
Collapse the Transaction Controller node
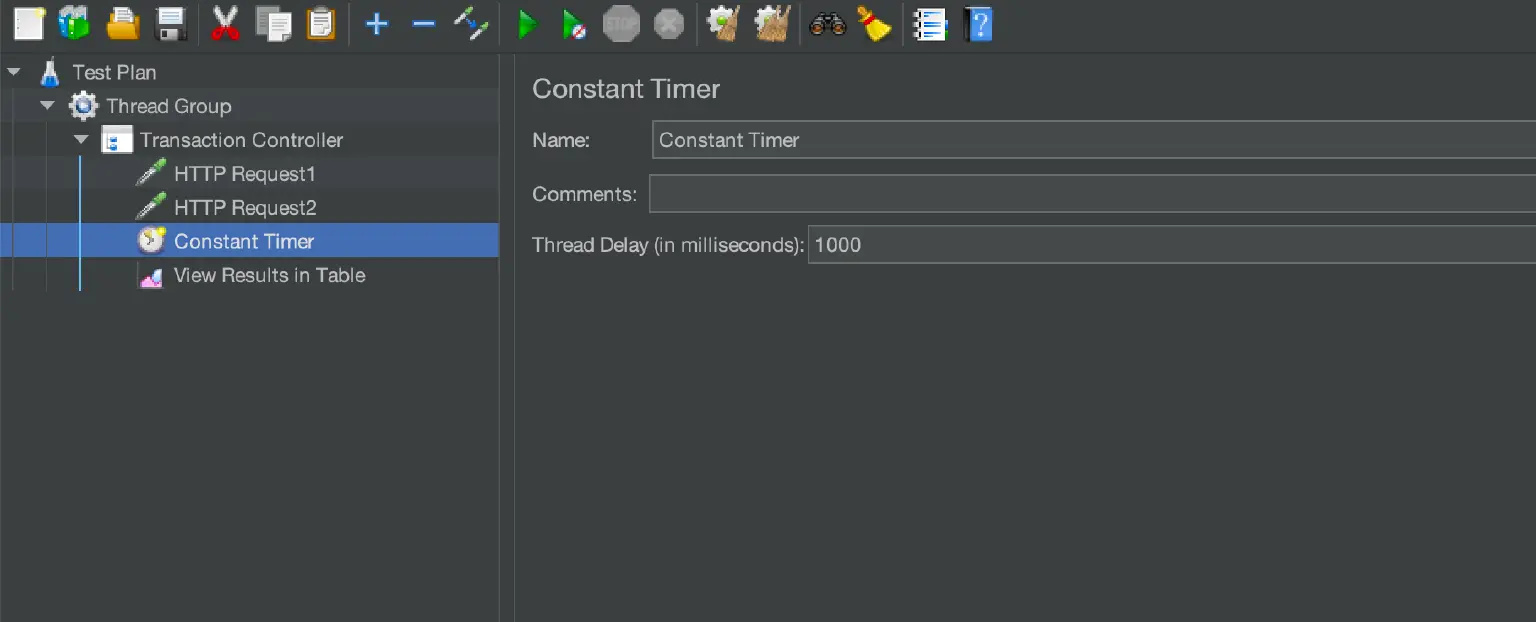[81, 140]
